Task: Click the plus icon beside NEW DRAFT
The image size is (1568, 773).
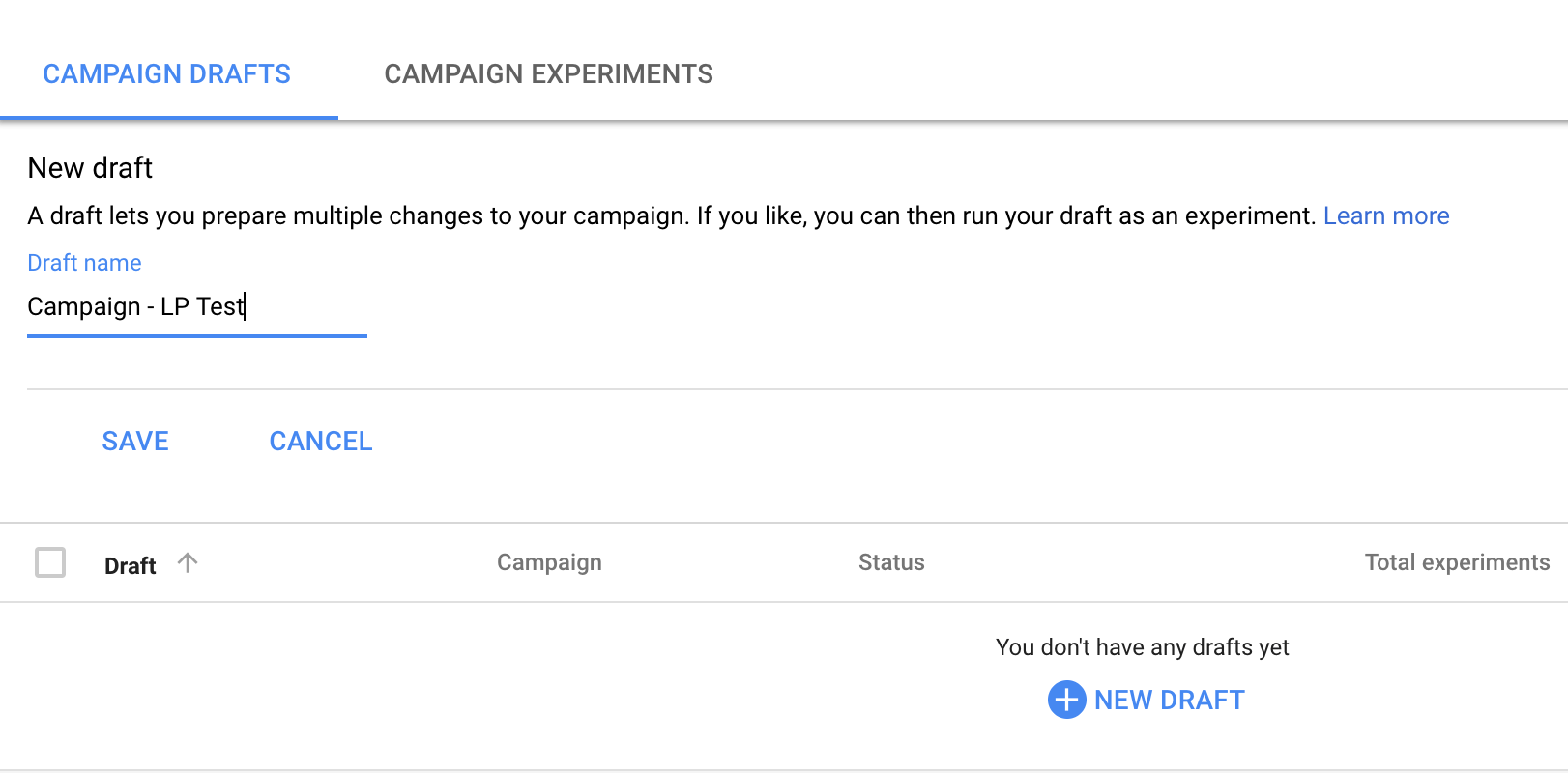Action: pos(1065,700)
